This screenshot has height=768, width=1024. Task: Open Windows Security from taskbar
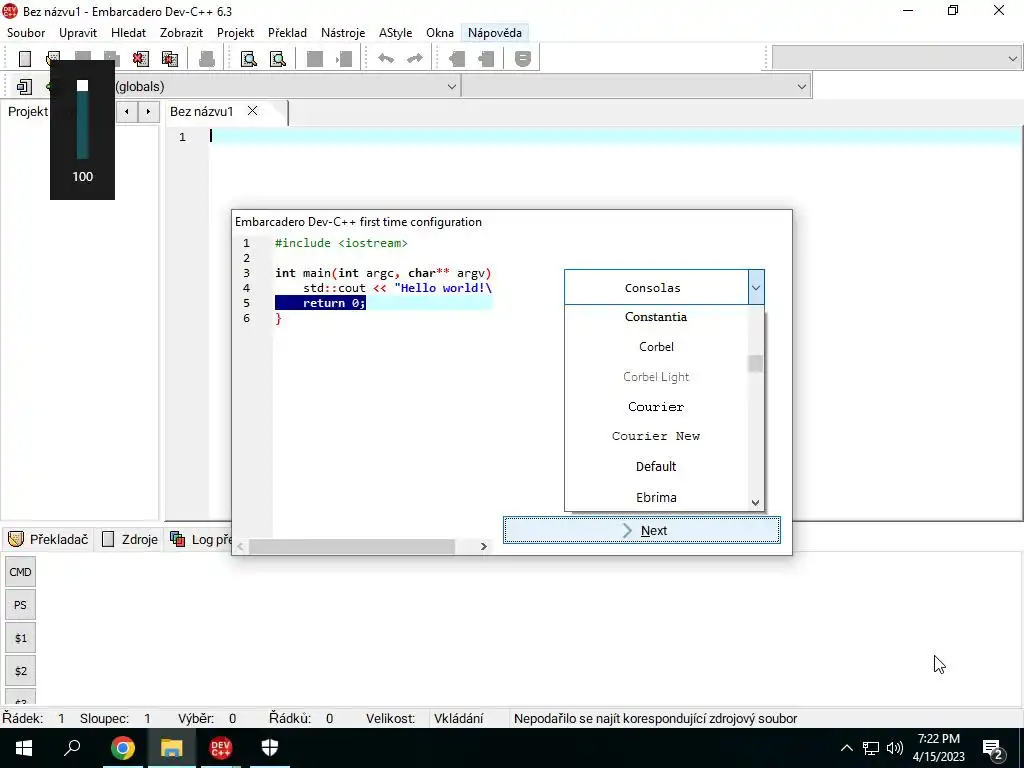(269, 748)
